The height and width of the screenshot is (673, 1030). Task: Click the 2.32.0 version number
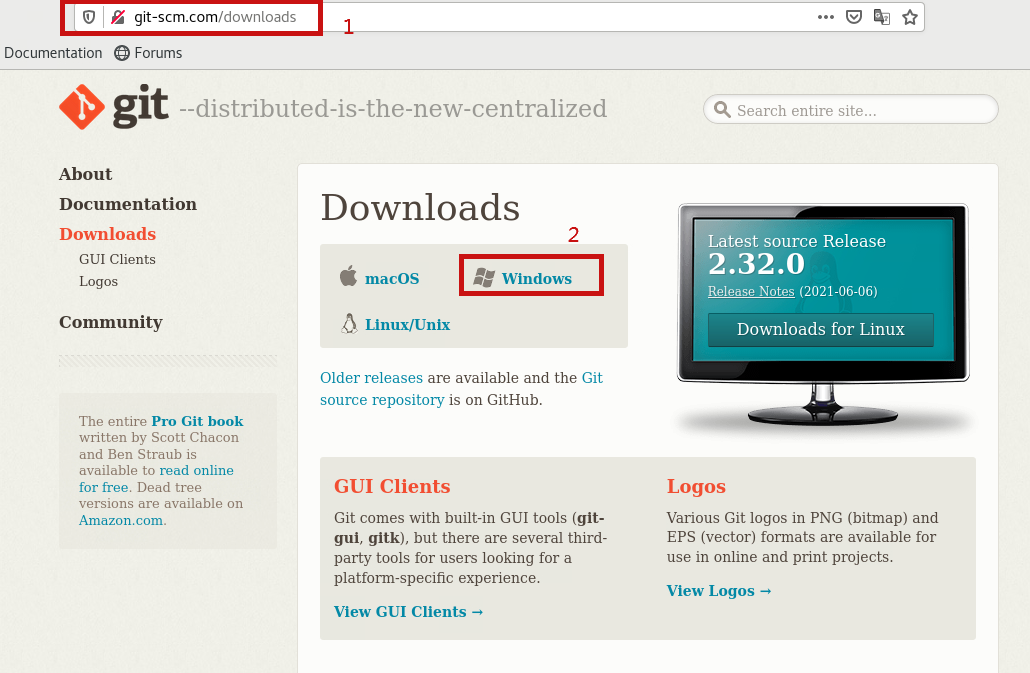click(x=756, y=264)
